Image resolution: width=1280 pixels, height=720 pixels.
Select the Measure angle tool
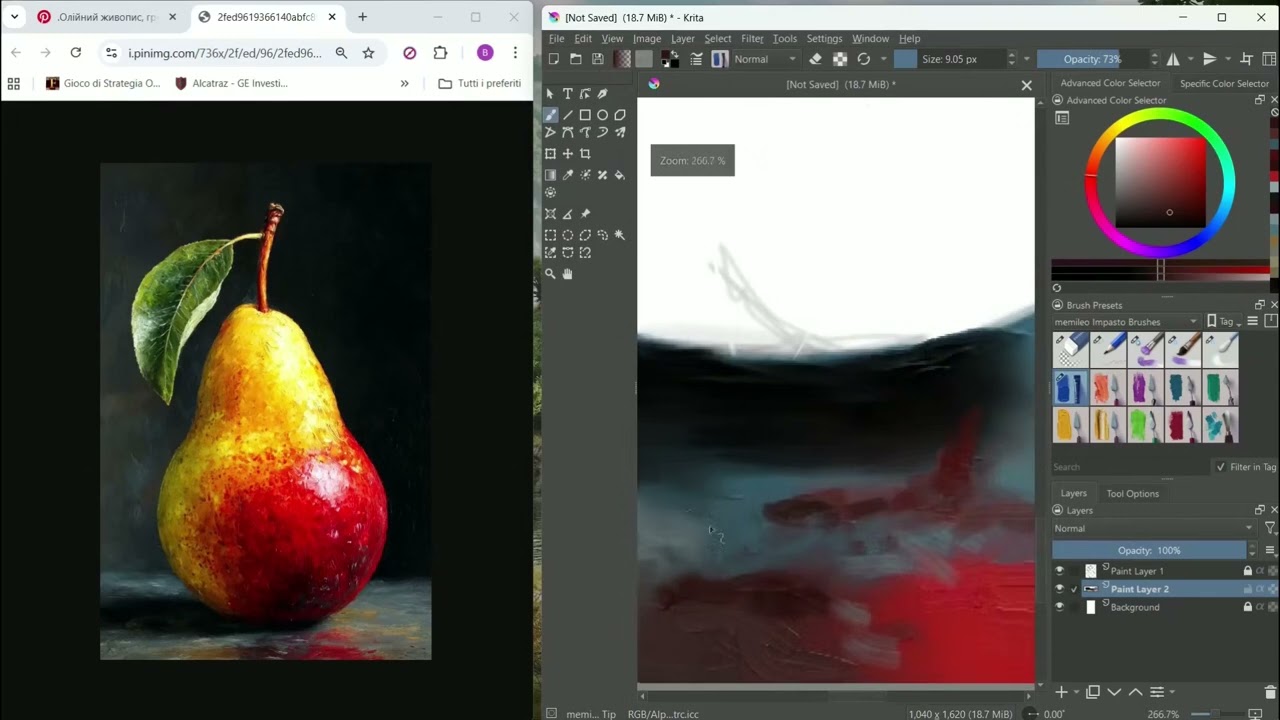click(x=568, y=214)
